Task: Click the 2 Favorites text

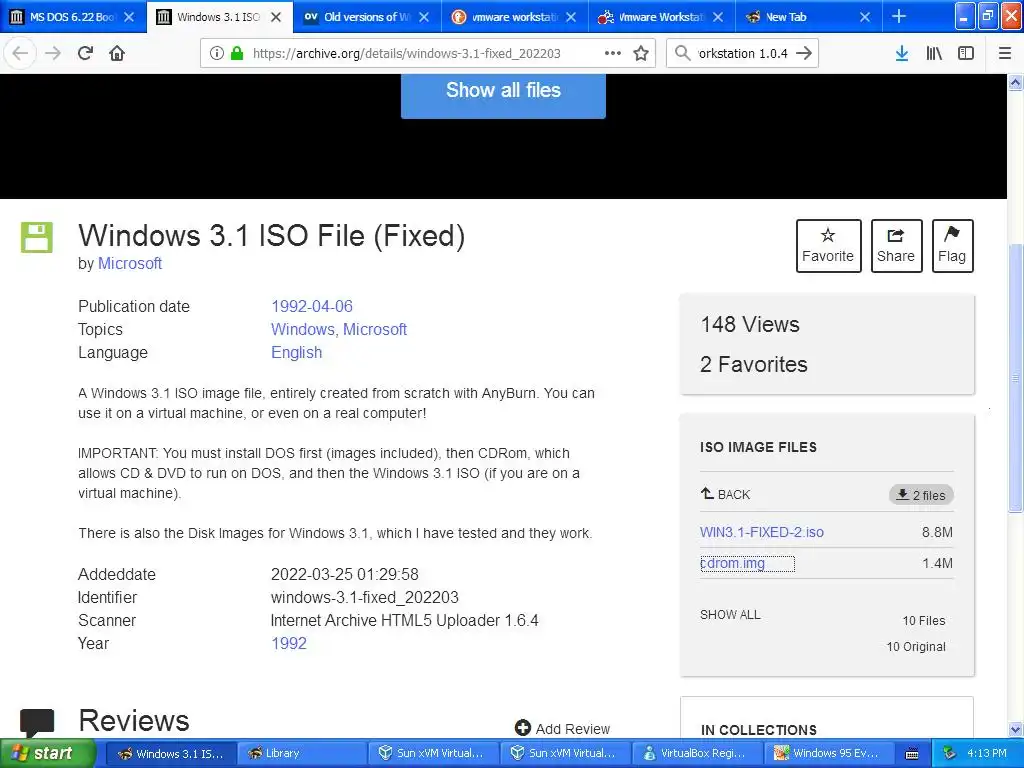Action: (754, 364)
